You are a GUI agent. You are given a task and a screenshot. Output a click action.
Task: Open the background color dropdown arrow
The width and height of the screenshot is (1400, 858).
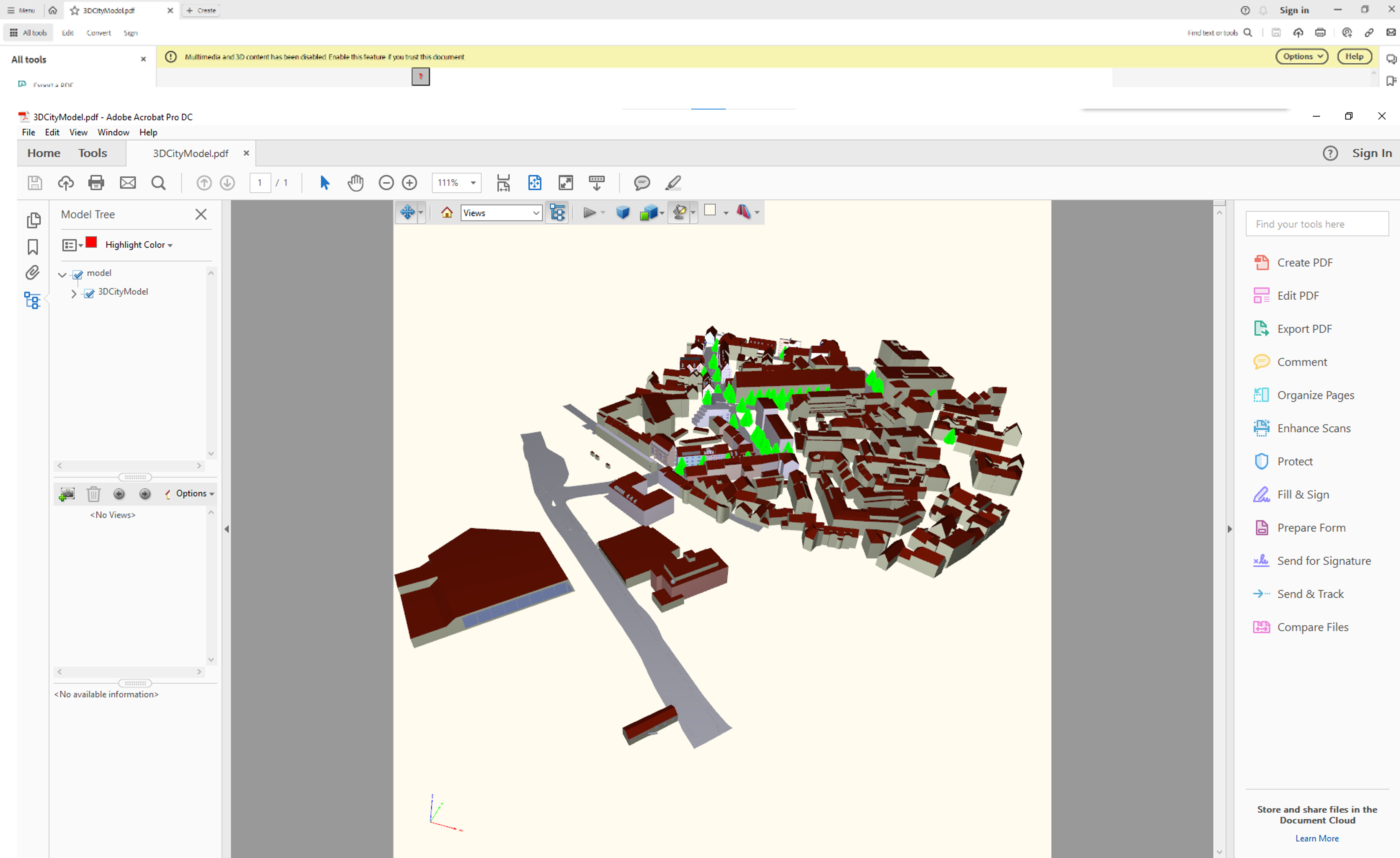pyautogui.click(x=726, y=213)
